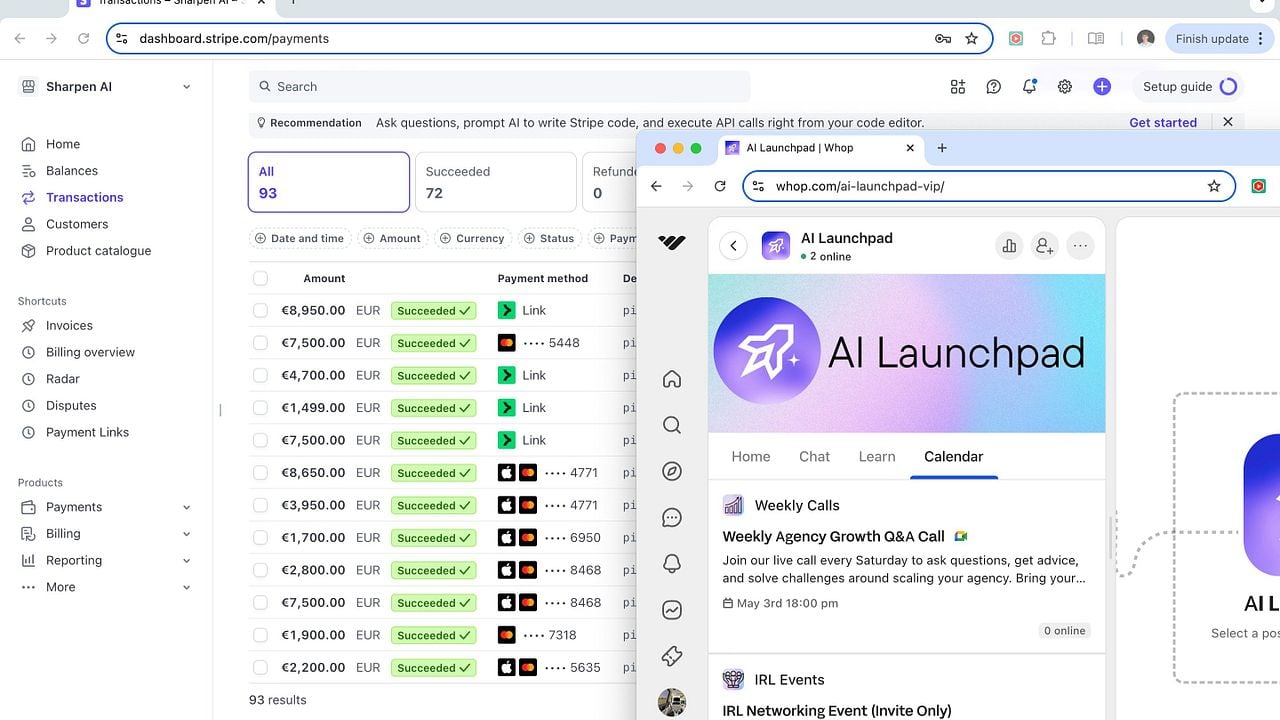The image size is (1280, 720).
Task: Tick the select-all checkbox in the table header
Action: pos(260,278)
